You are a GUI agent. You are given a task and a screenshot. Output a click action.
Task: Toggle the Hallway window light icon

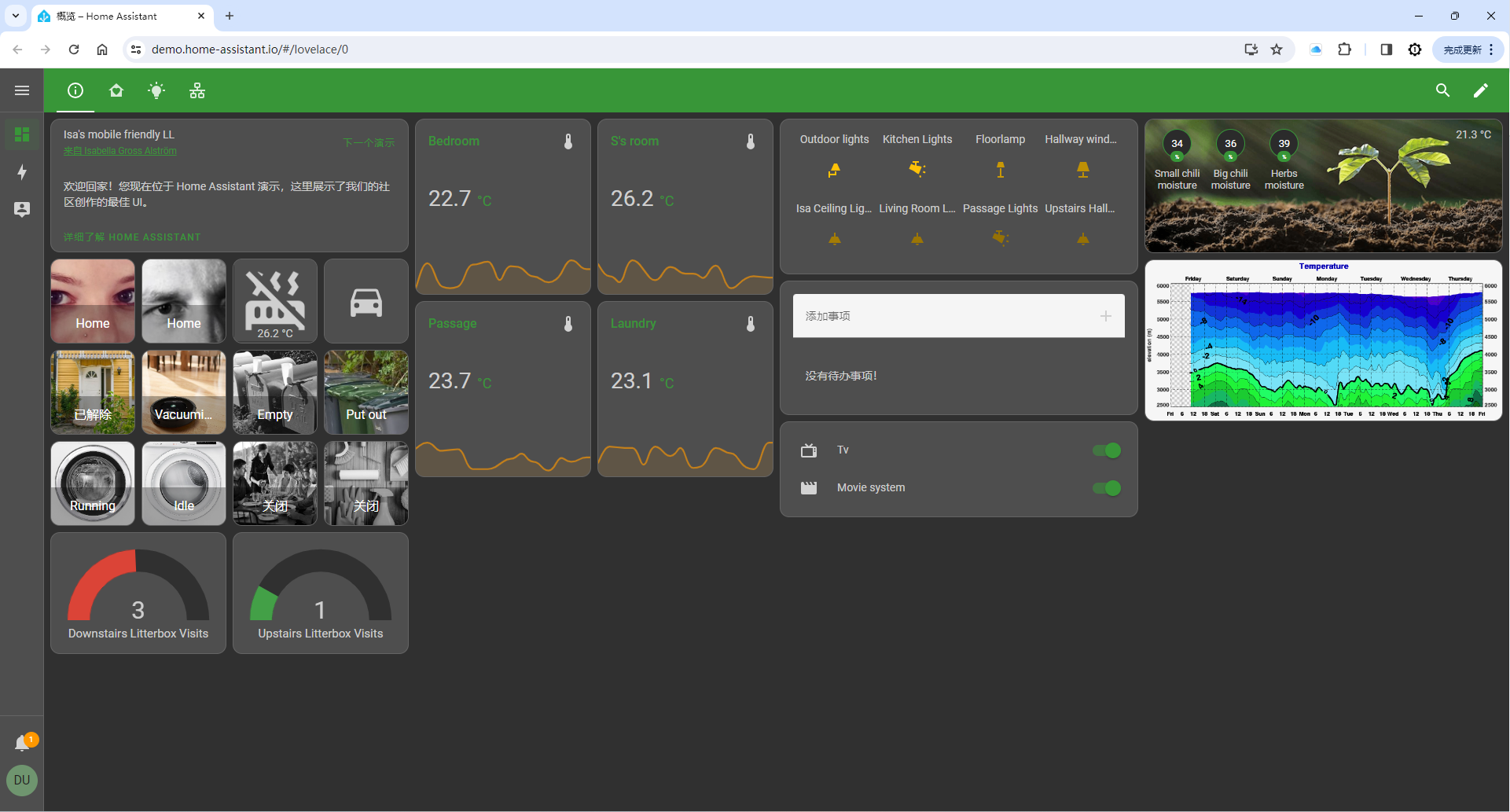(1083, 169)
